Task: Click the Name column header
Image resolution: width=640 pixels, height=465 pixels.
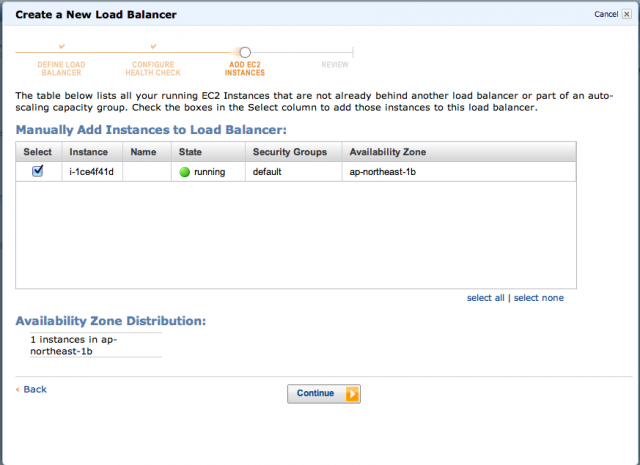Action: pyautogui.click(x=143, y=152)
